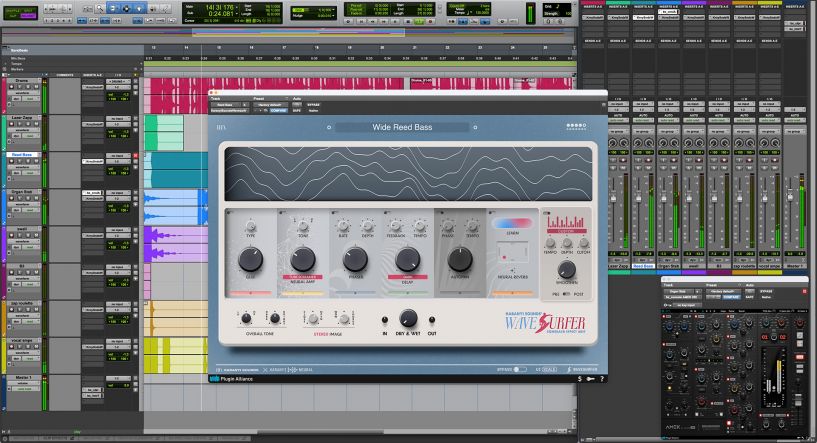Select the Reed Bass track name
This screenshot has width=817, height=443.
(23, 155)
